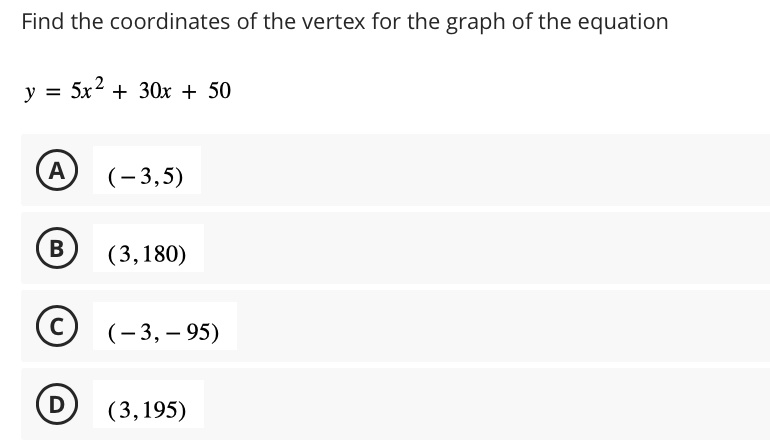
Task: Click the y variable starting the equation
Action: pos(30,92)
